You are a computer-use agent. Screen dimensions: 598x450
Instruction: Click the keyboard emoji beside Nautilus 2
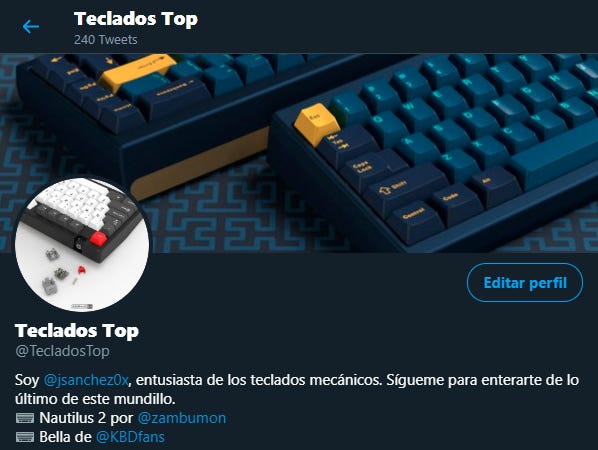pyautogui.click(x=25, y=418)
